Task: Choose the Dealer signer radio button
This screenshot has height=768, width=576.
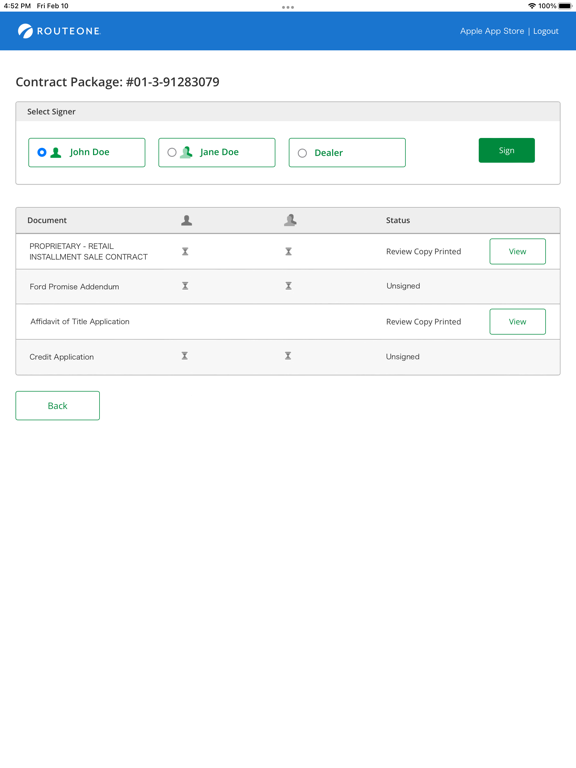Action: (x=302, y=153)
